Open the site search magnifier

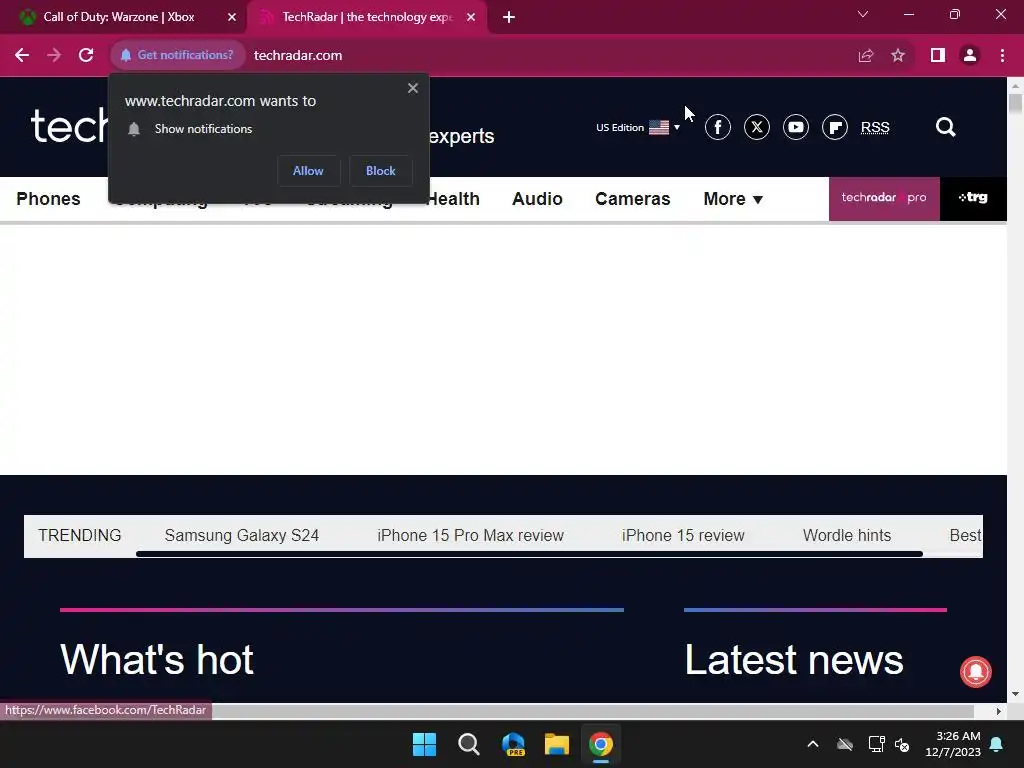946,127
